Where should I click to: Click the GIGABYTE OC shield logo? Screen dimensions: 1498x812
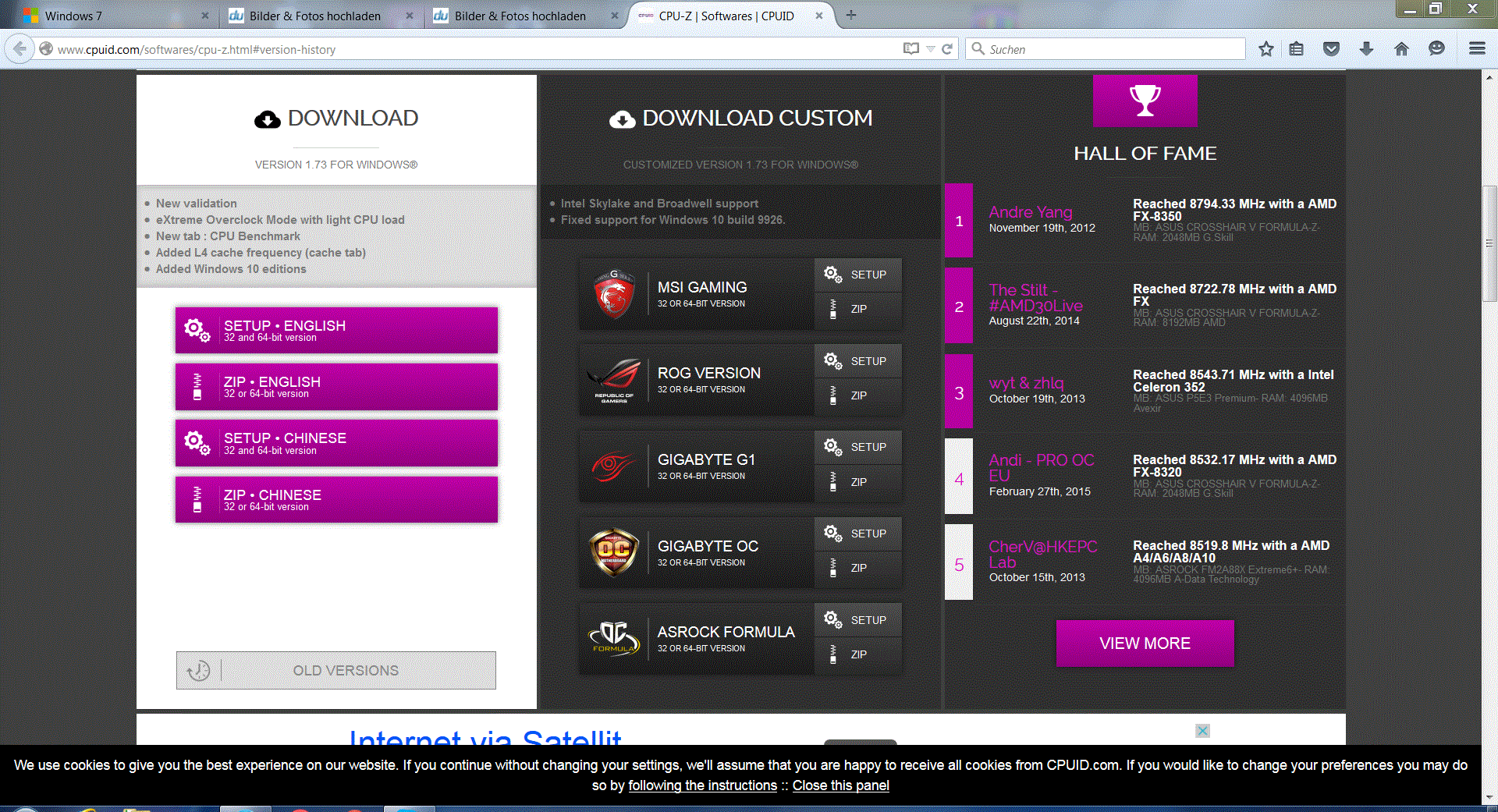pos(614,552)
